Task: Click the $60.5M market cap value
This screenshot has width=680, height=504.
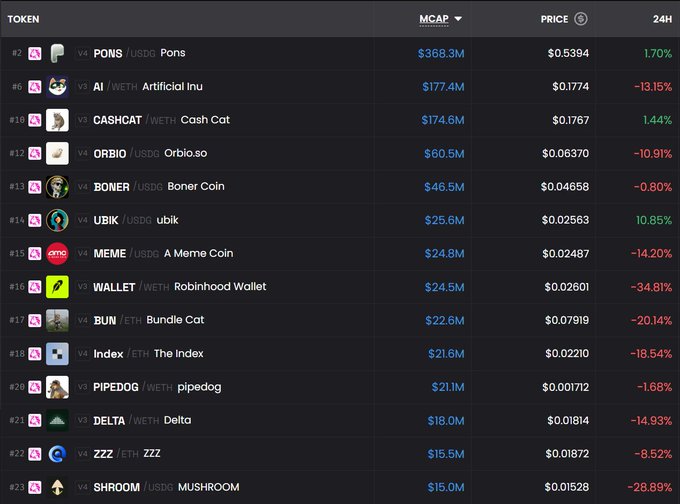Action: click(444, 154)
